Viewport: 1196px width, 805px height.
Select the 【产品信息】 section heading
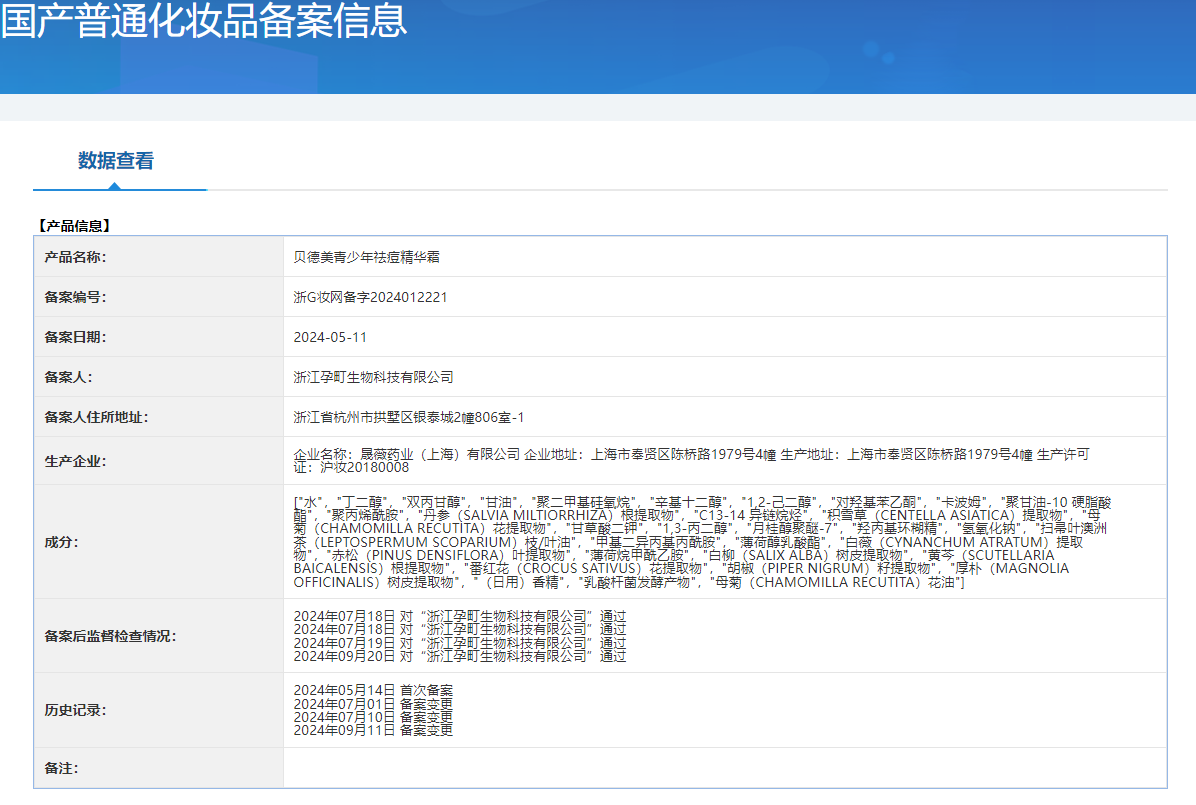[74, 226]
